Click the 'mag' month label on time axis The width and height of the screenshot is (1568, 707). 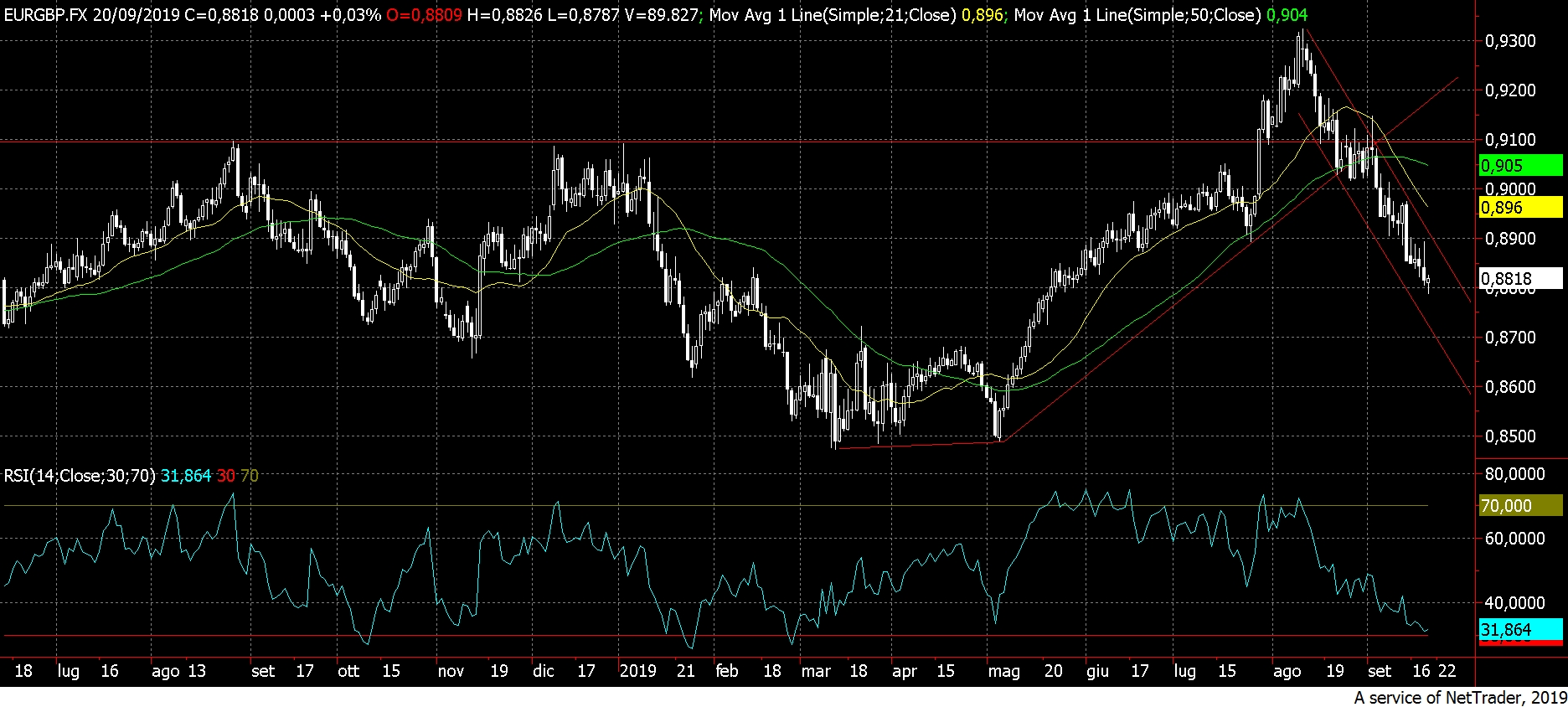tap(1003, 671)
